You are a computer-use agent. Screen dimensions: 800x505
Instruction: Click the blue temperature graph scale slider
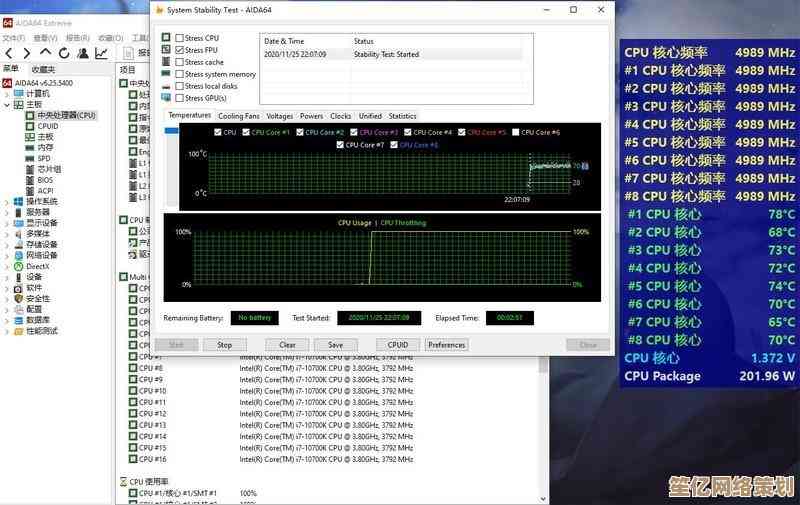pos(170,130)
